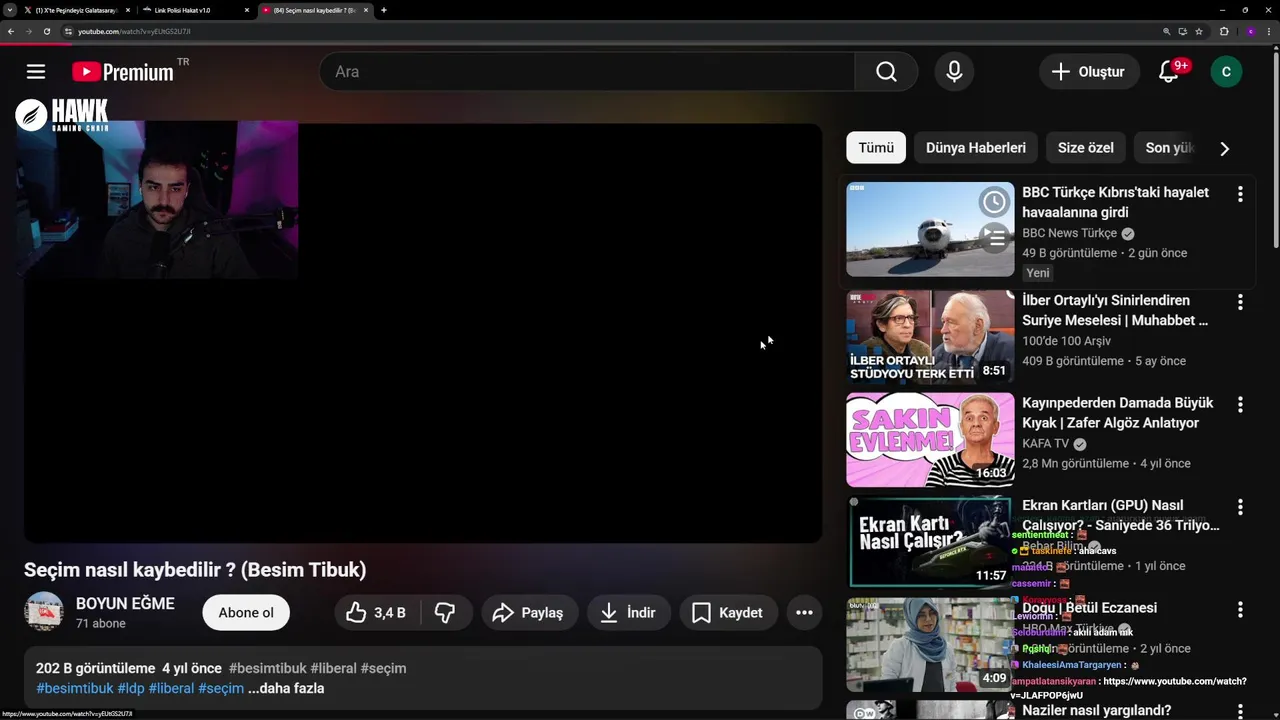Open the Zafer Algöz Sakın Evlenme thumbnail
The width and height of the screenshot is (1280, 720).
click(930, 440)
